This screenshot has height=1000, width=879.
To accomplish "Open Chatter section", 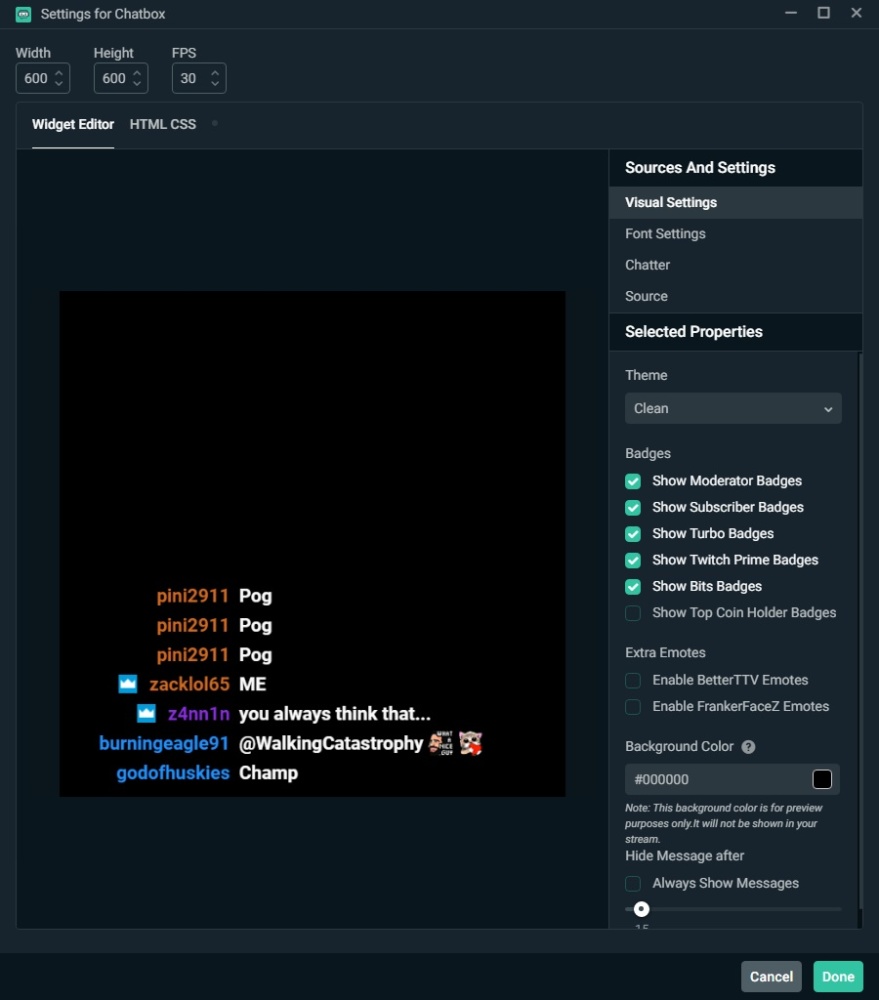I will point(735,265).
